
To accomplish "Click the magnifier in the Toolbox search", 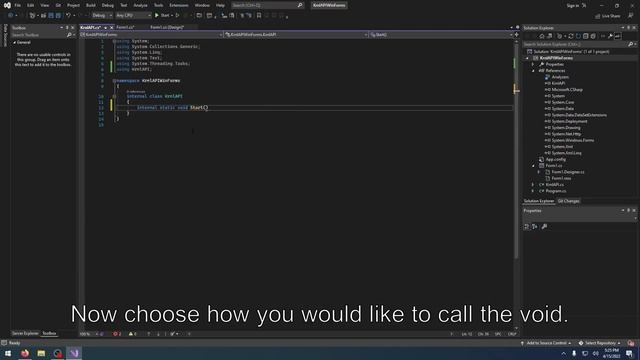I will point(69,35).
